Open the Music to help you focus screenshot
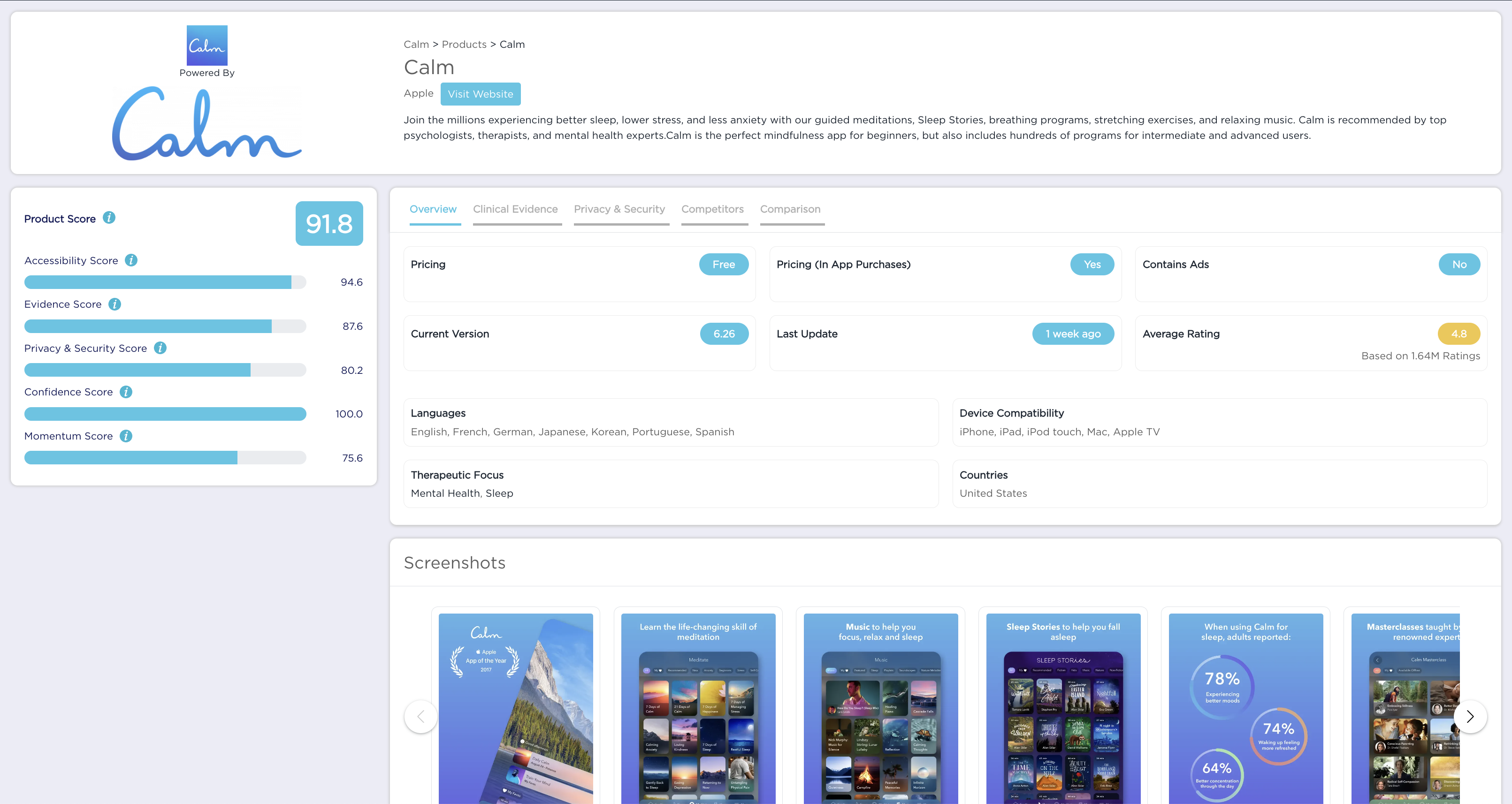Viewport: 1512px width, 804px height. (881, 708)
